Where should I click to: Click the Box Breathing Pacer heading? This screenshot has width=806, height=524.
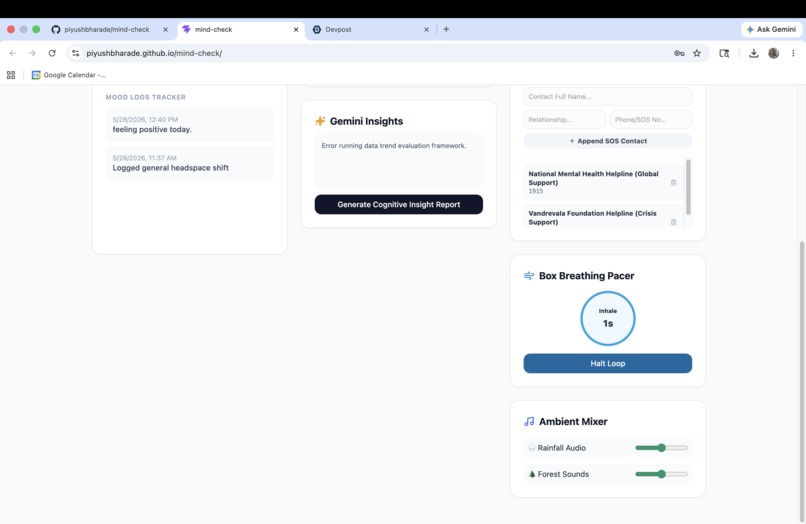(587, 276)
